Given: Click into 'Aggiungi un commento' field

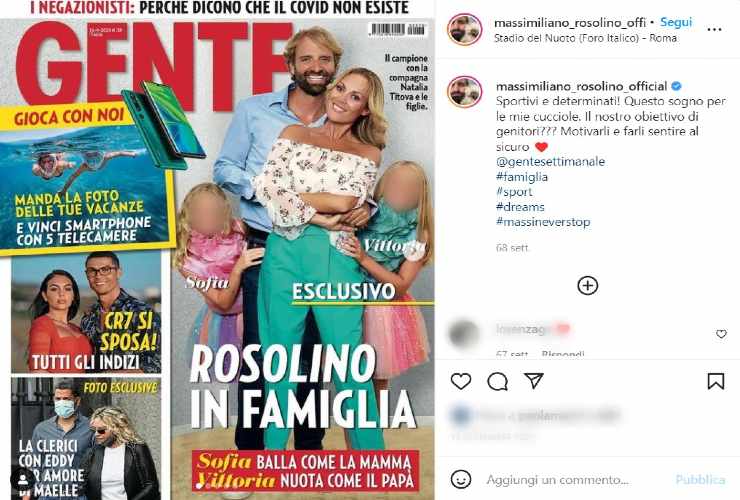Looking at the screenshot, I should (557, 480).
